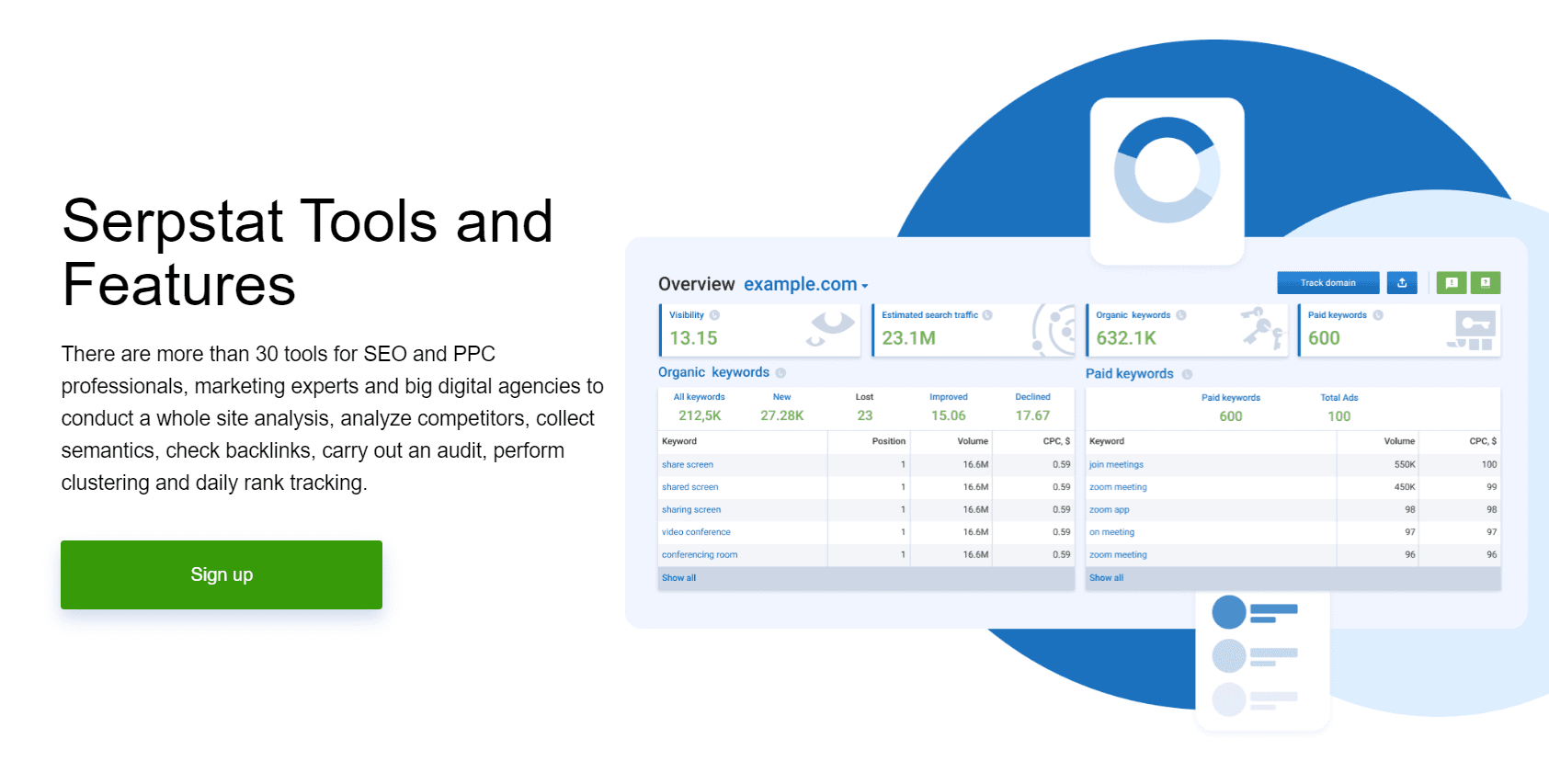Image resolution: width=1549 pixels, height=784 pixels.
Task: Click the 'share screen' keyword link
Action: tap(688, 465)
